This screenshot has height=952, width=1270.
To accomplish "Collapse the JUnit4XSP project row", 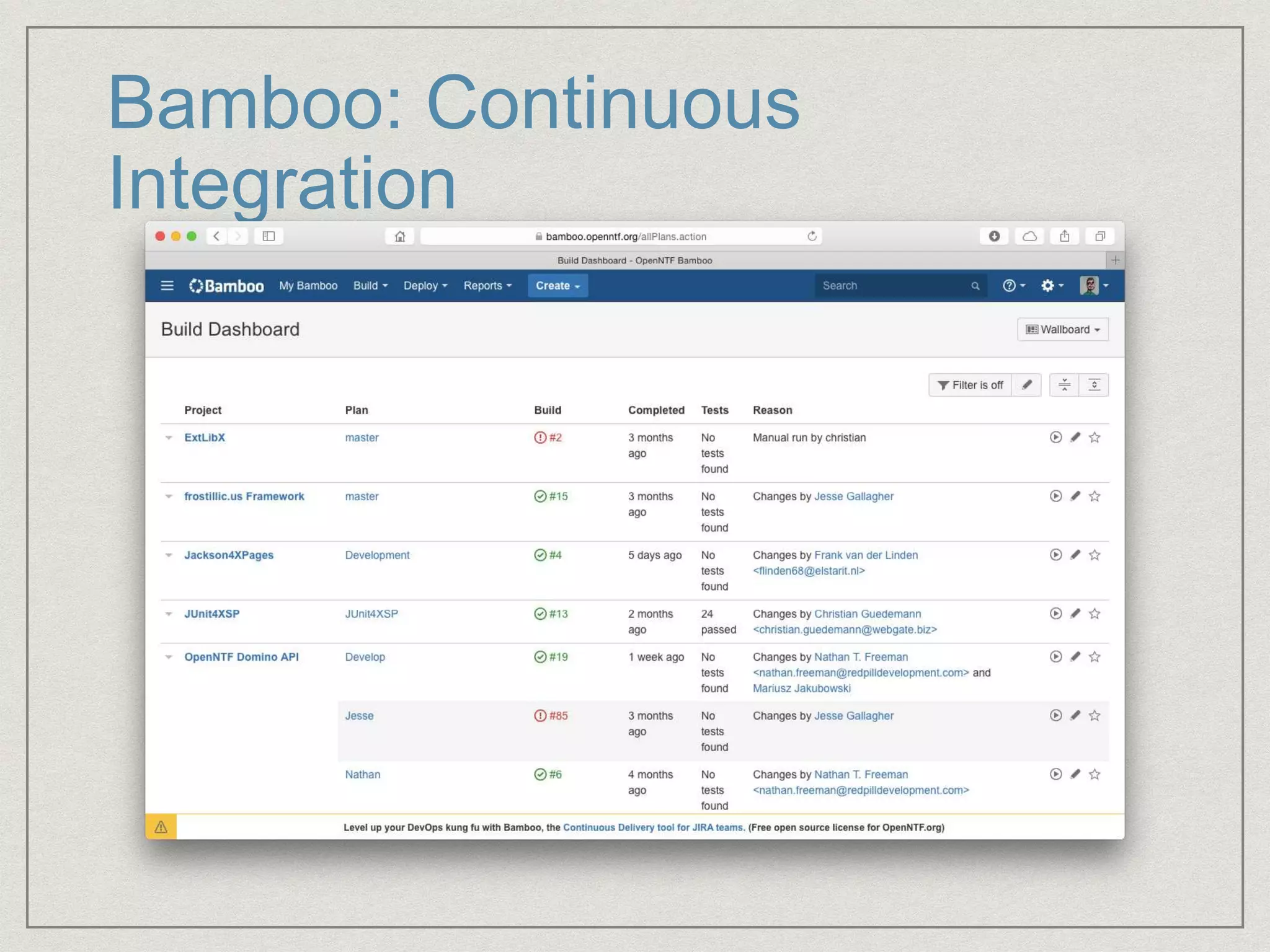I will [169, 614].
